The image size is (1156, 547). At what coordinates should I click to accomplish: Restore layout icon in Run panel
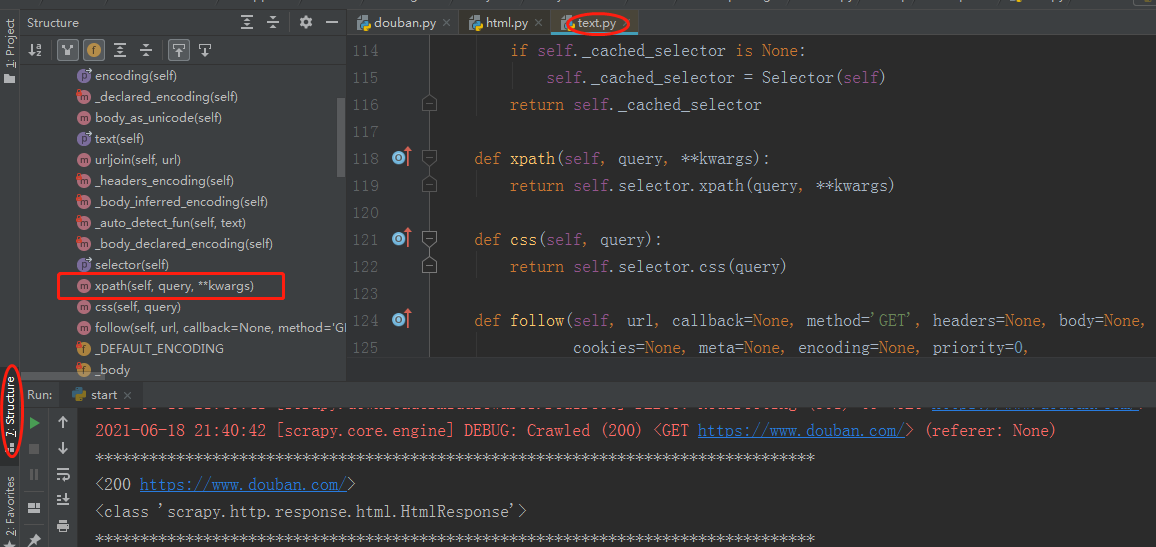point(34,508)
